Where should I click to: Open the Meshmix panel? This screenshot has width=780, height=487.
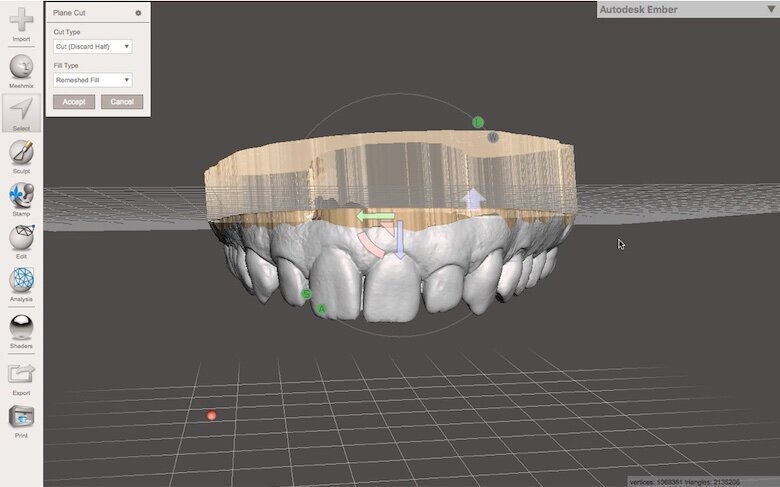(x=21, y=71)
